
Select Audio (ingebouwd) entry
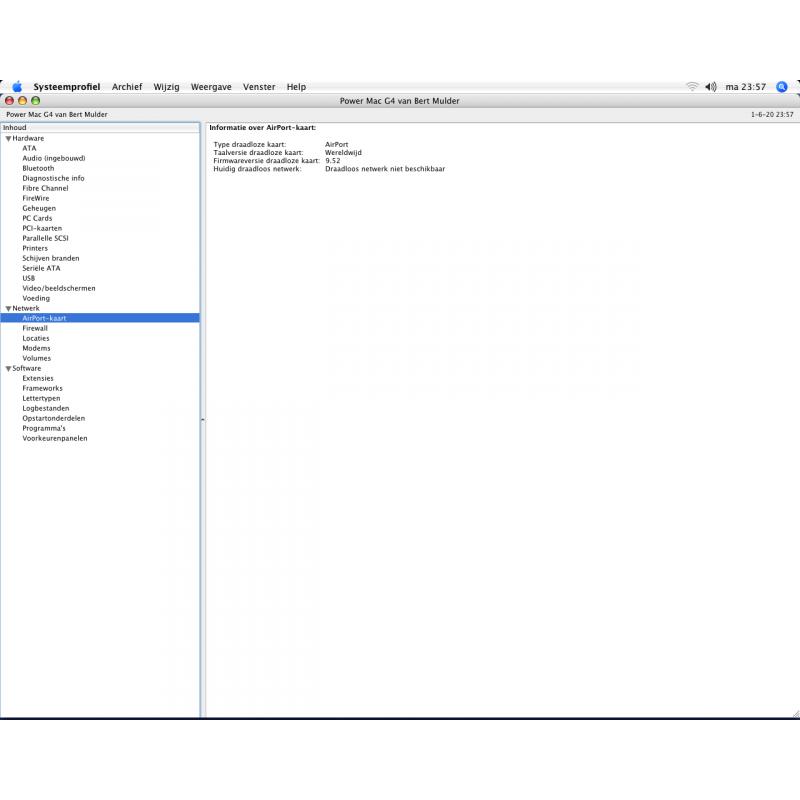pos(54,158)
